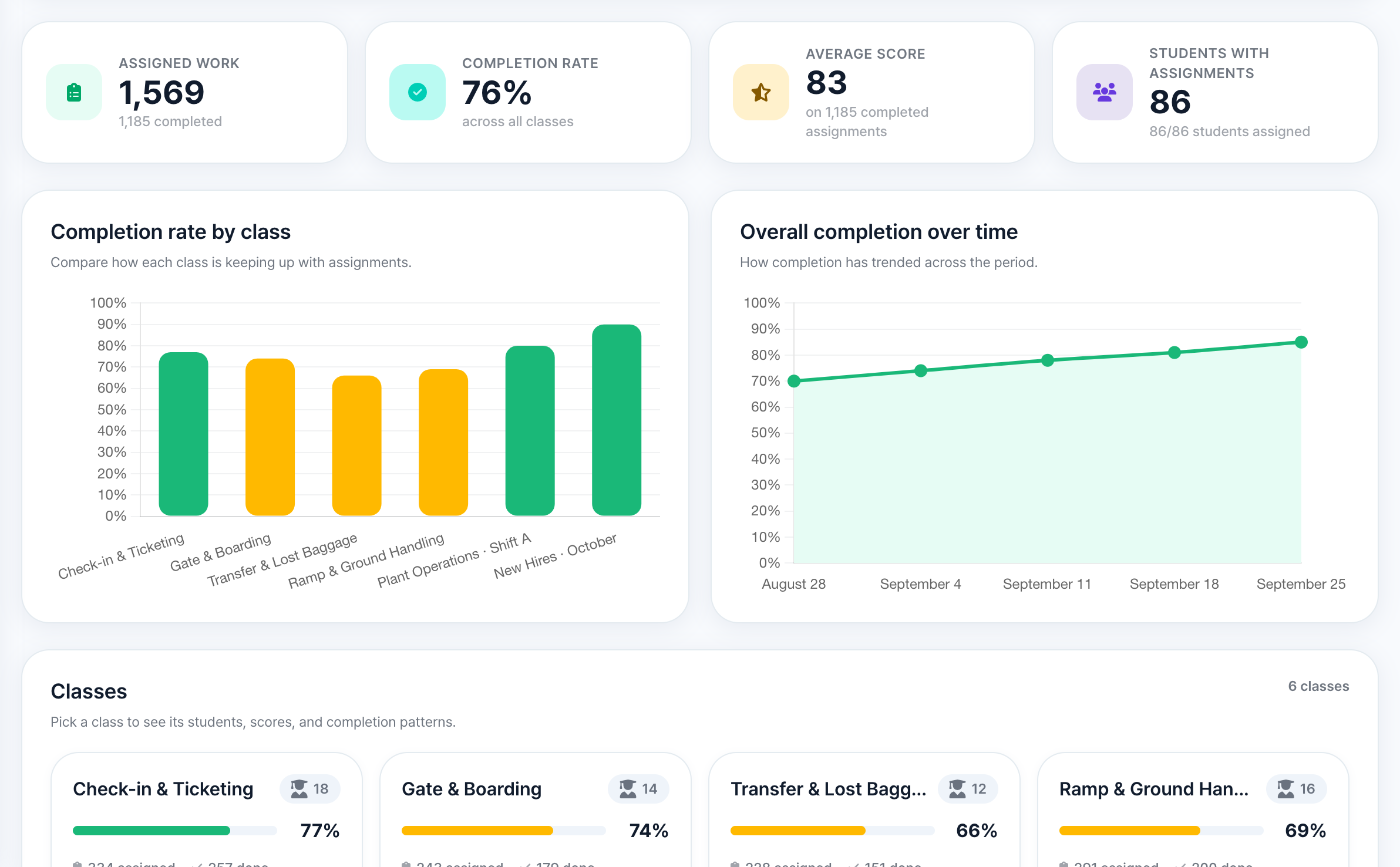Click the September 25 data point
Viewport: 1400px width, 867px height.
point(1301,342)
